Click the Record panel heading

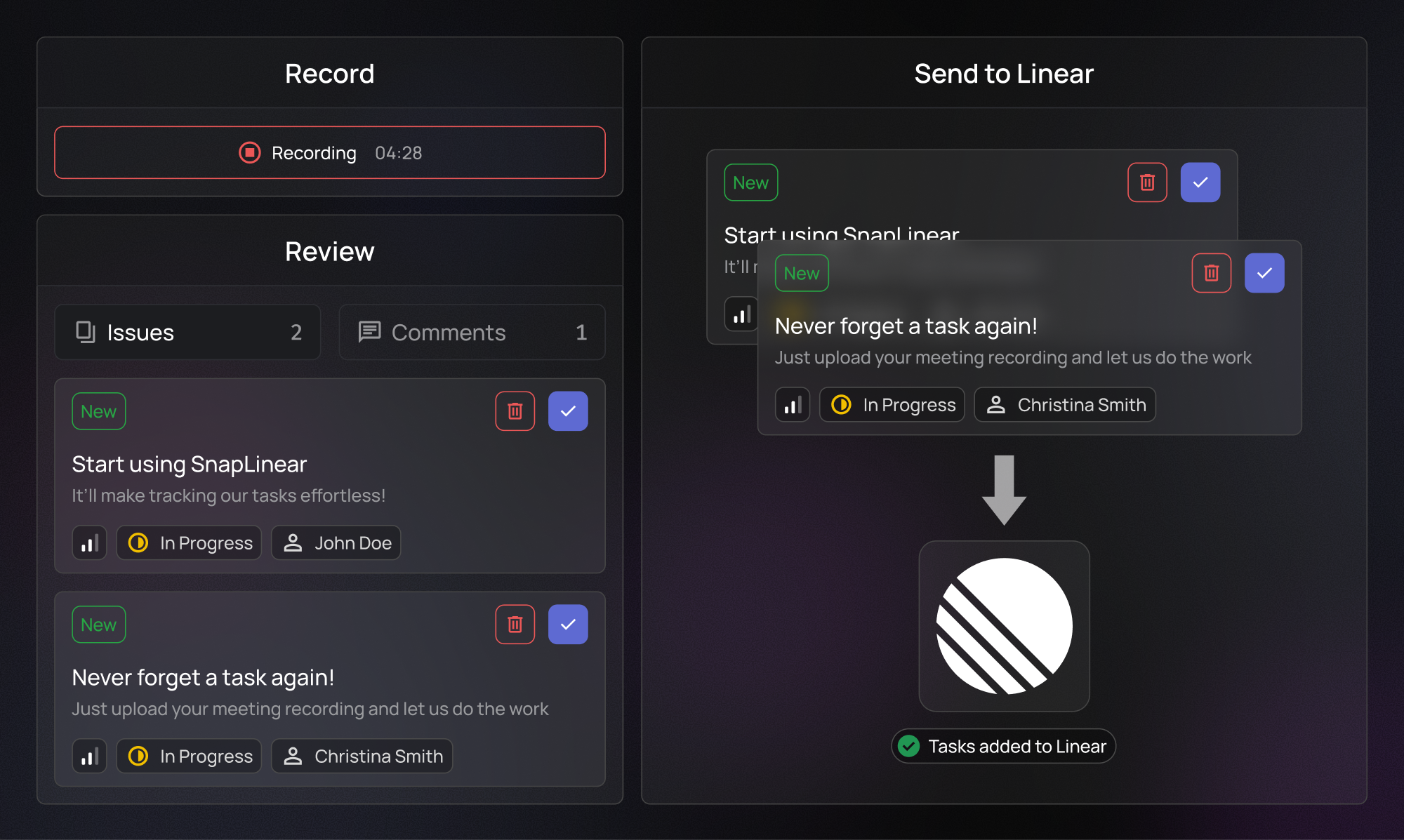(330, 74)
